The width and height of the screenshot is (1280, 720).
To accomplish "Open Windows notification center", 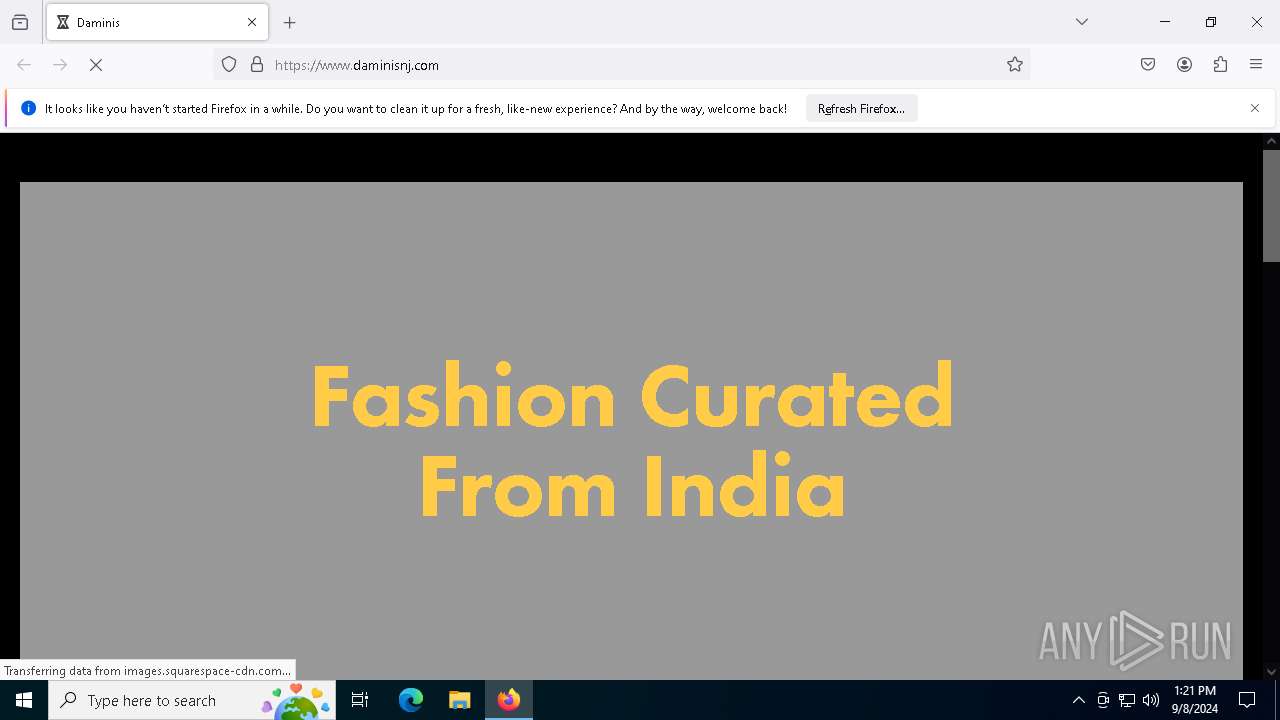I will click(1247, 700).
